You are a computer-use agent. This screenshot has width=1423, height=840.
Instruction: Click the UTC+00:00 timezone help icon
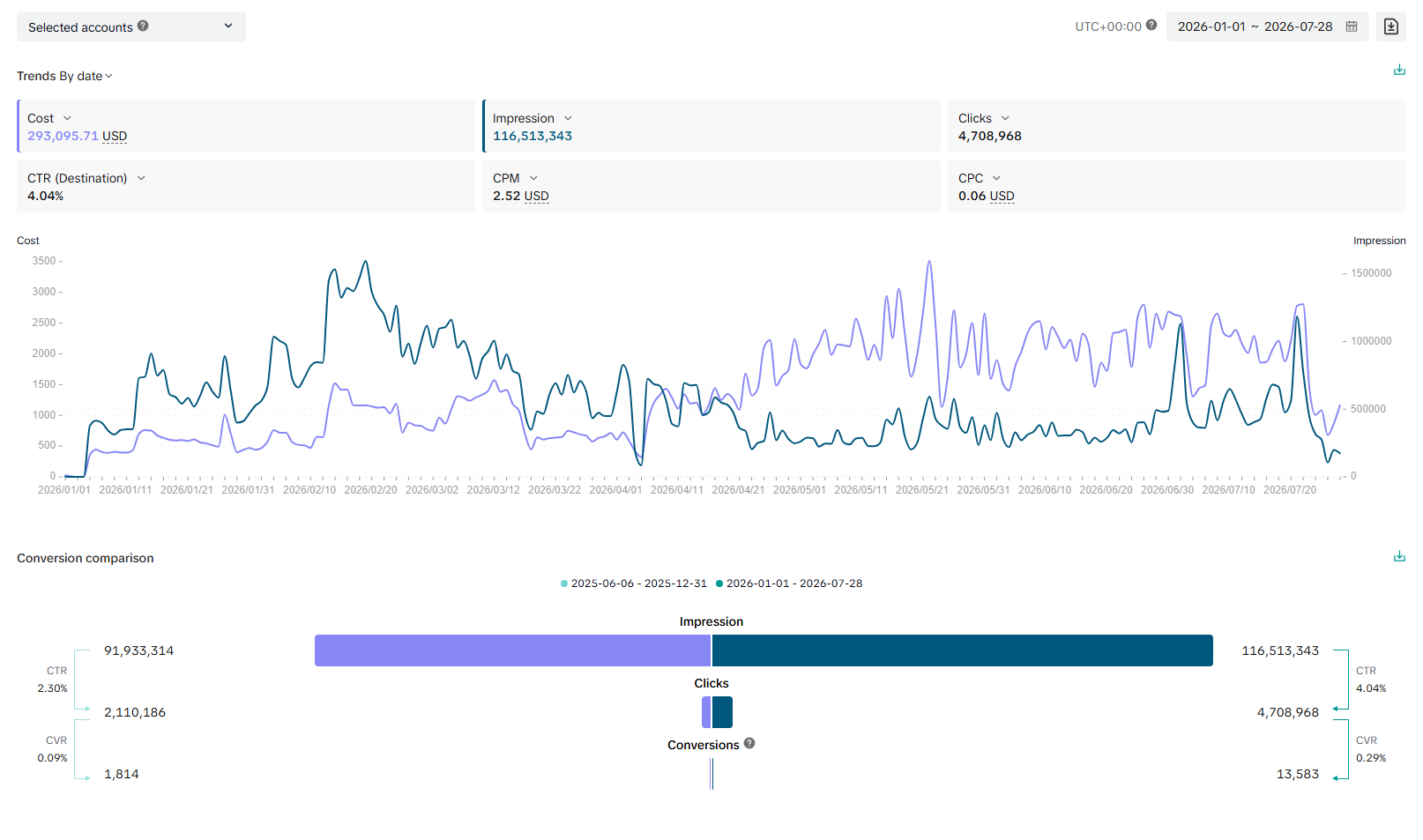1151,25
